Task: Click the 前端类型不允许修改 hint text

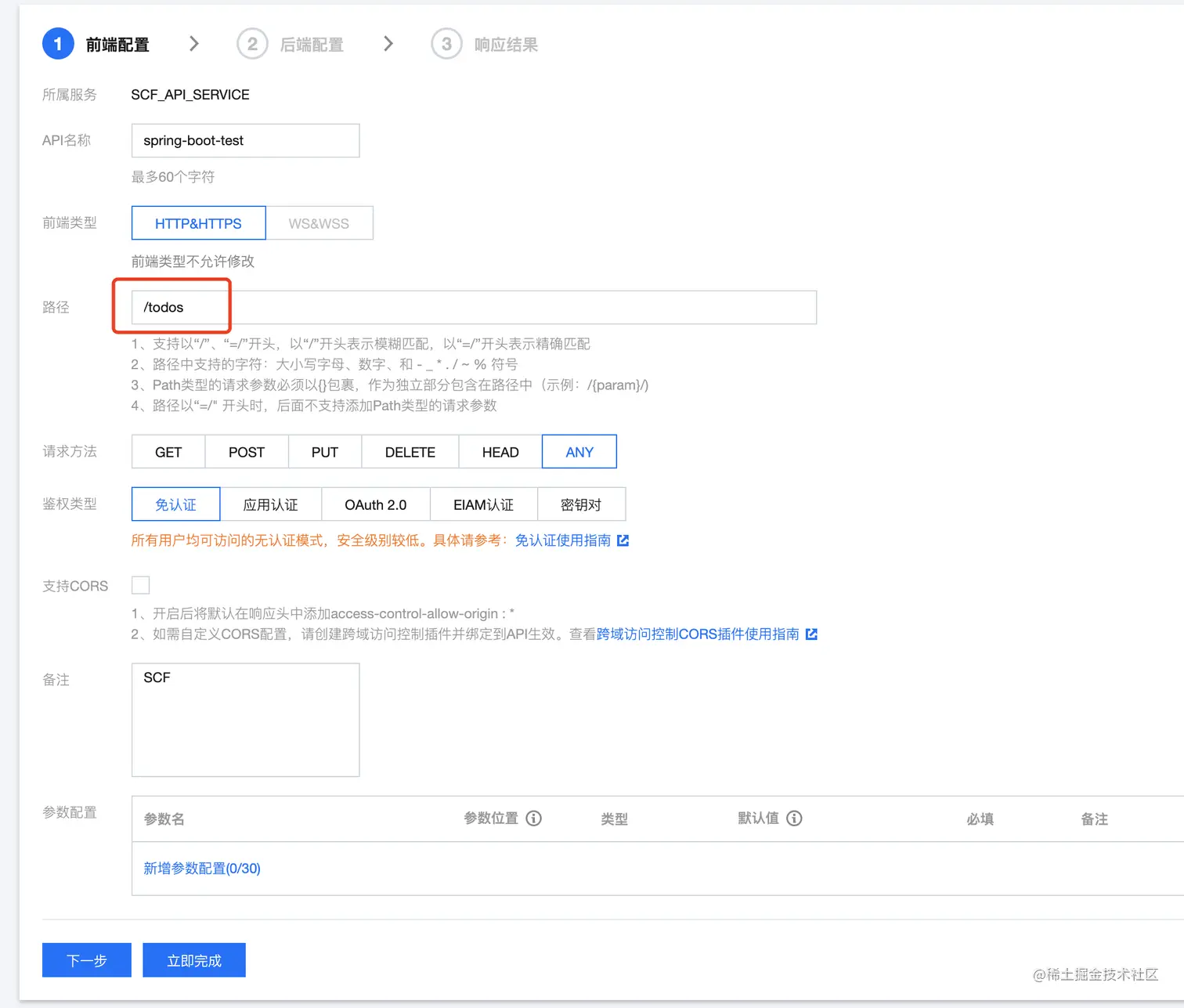Action: tap(193, 262)
